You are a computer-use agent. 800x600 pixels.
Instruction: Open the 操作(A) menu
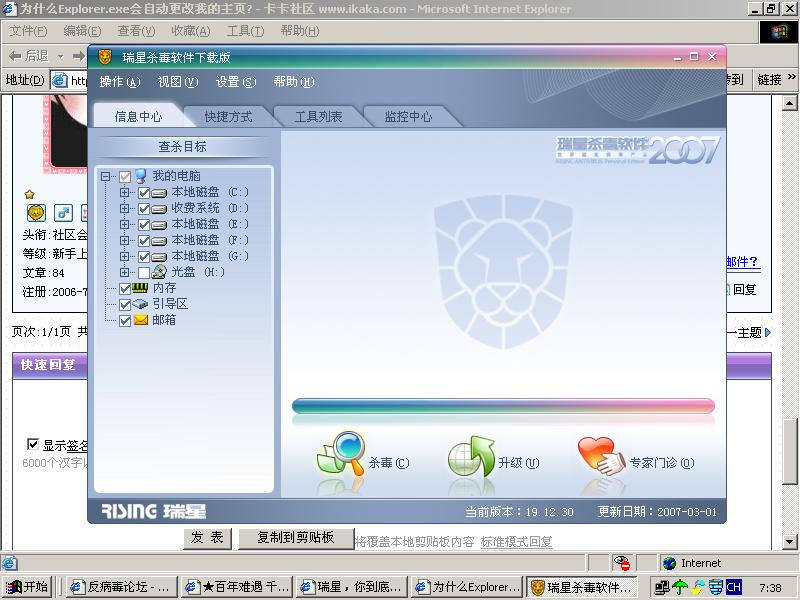click(x=120, y=82)
